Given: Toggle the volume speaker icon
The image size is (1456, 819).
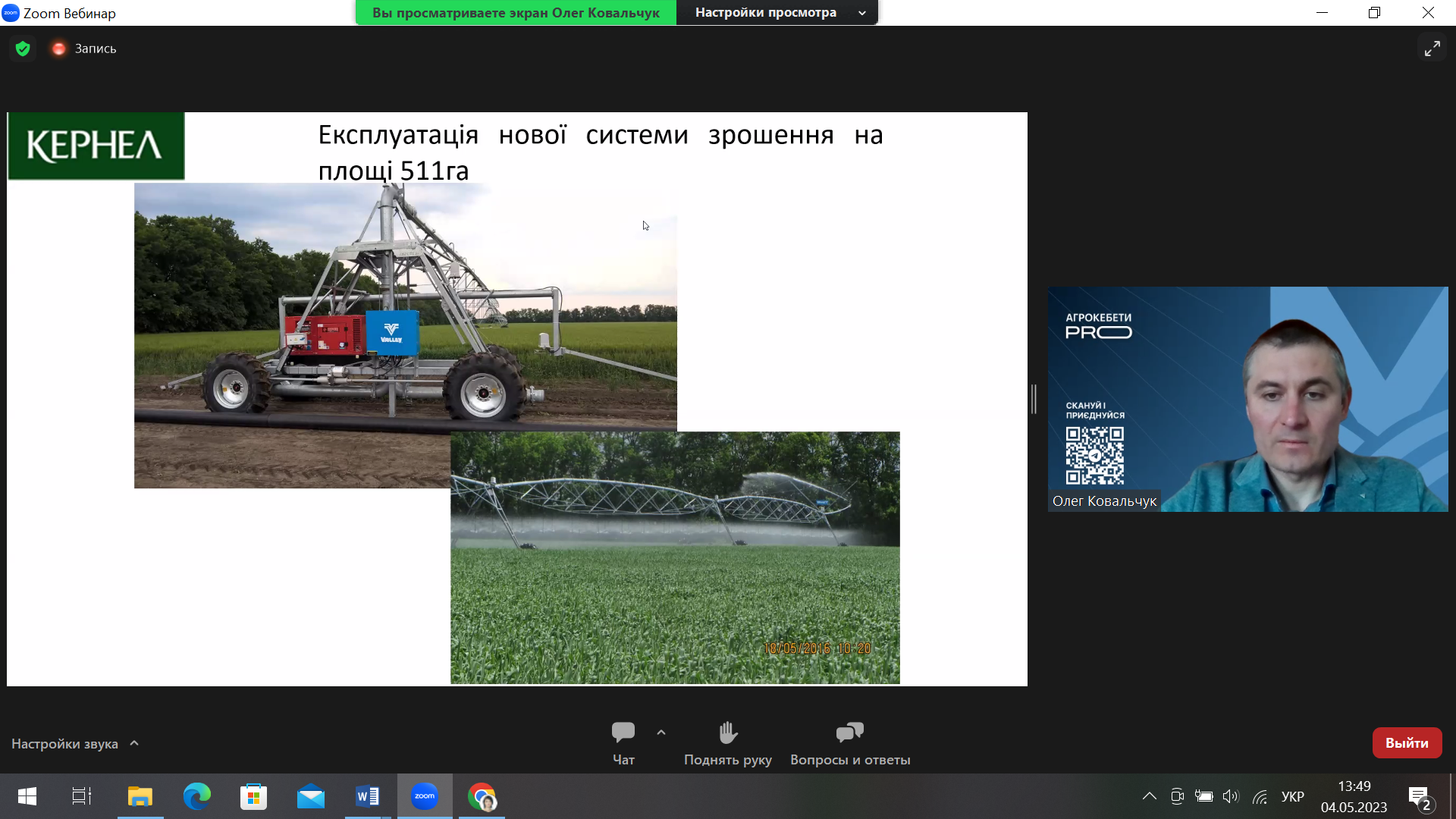Looking at the screenshot, I should pos(1230,796).
